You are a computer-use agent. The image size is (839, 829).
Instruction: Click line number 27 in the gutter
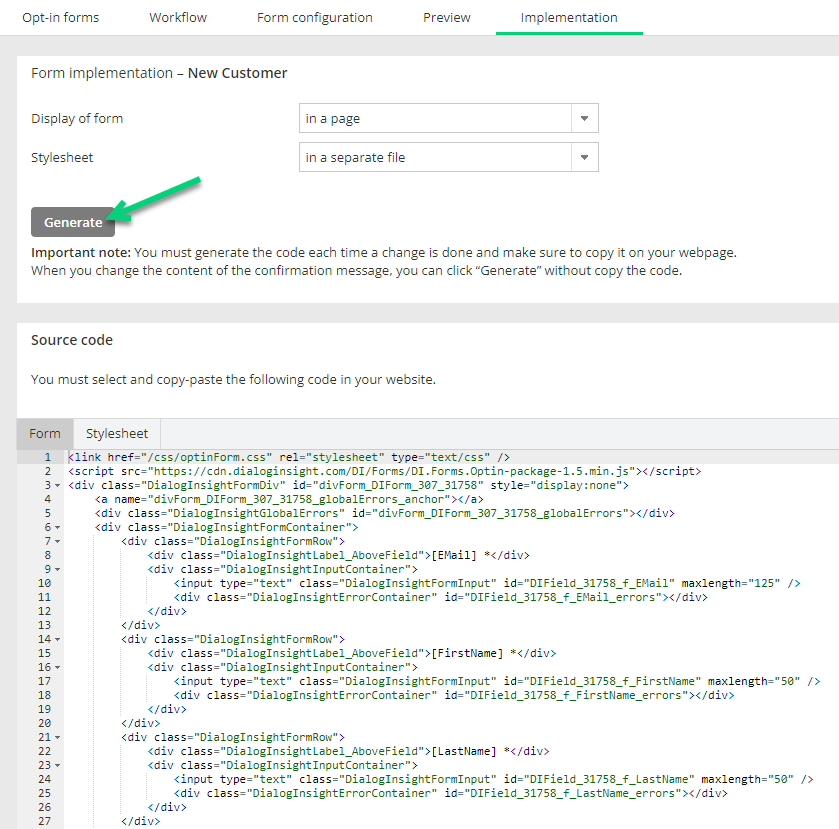point(44,821)
